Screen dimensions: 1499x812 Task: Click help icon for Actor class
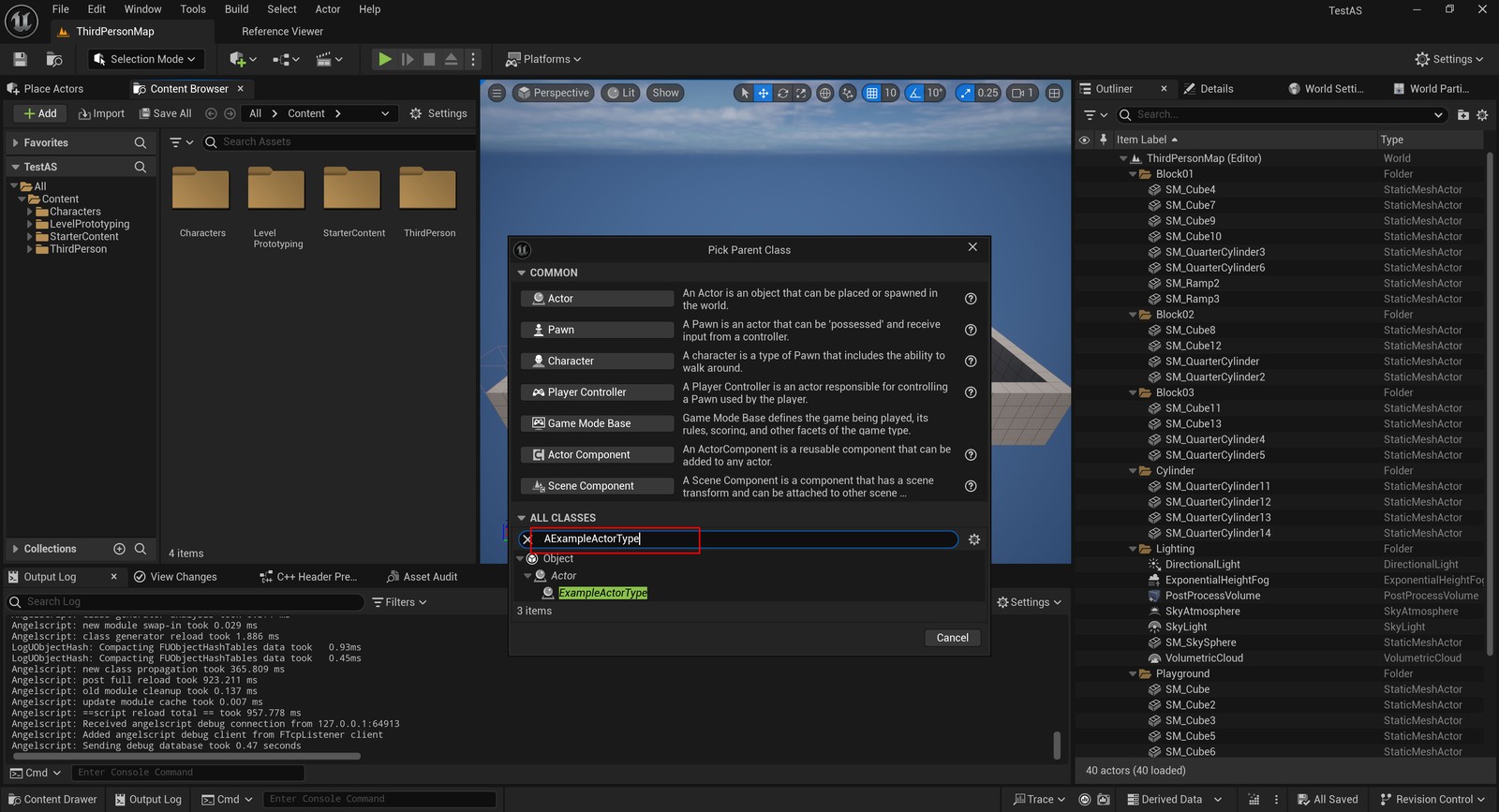coord(971,299)
